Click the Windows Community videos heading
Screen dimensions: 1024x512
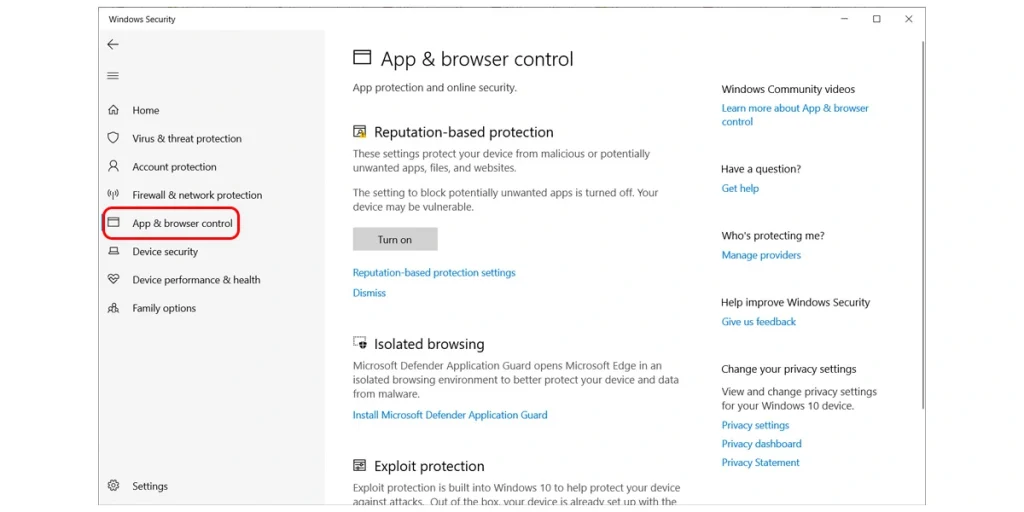(788, 89)
